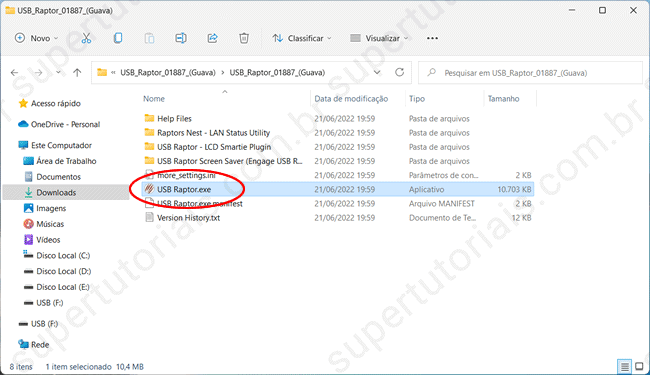This screenshot has height=375, width=650.
Task: Click the Aplicativo type cell
Action: coord(426,189)
